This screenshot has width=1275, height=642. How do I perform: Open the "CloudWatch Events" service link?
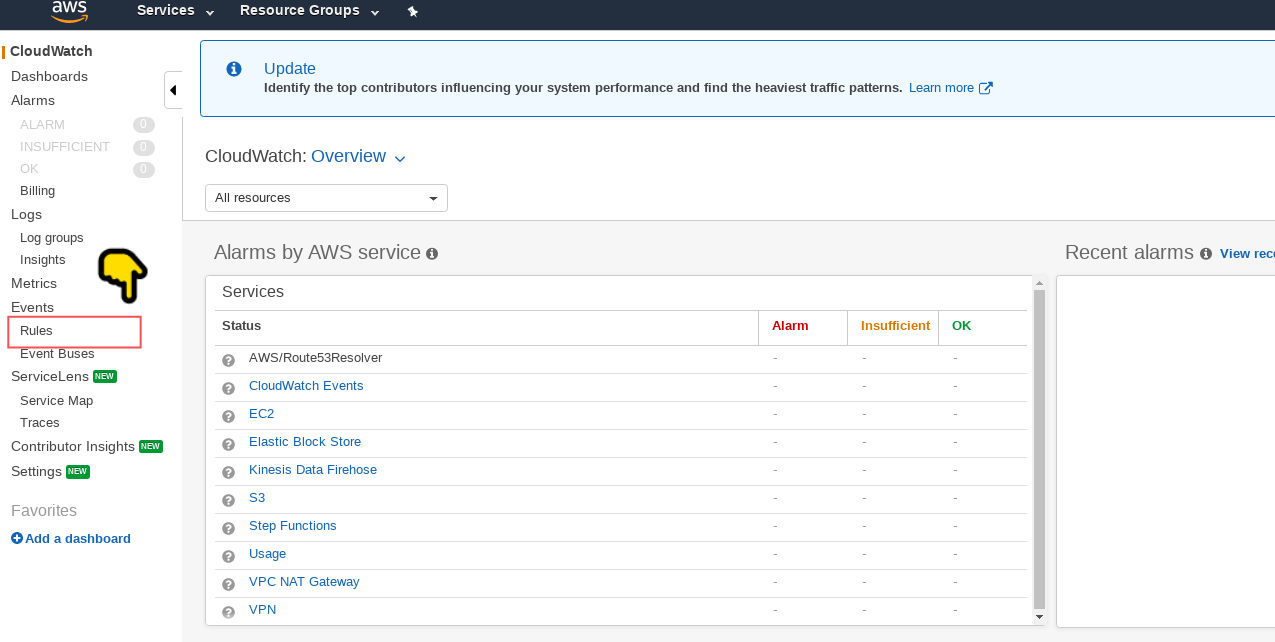click(x=306, y=385)
